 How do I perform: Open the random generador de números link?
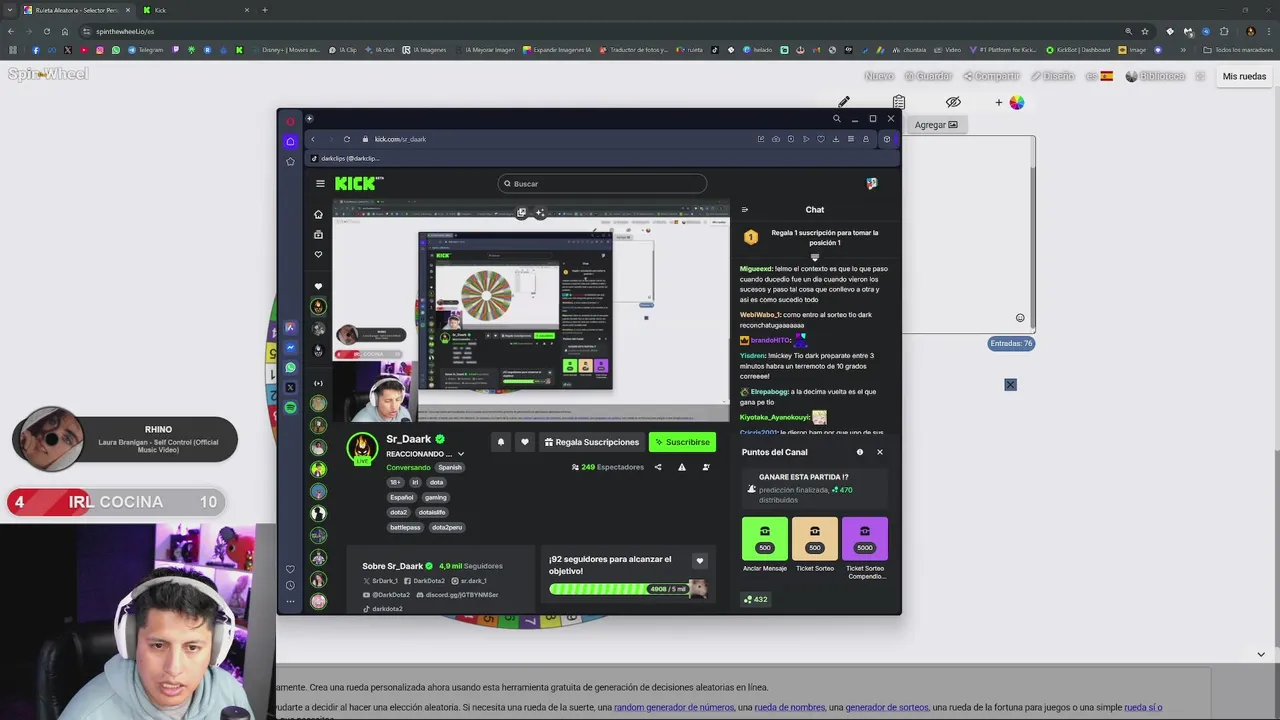coord(674,707)
